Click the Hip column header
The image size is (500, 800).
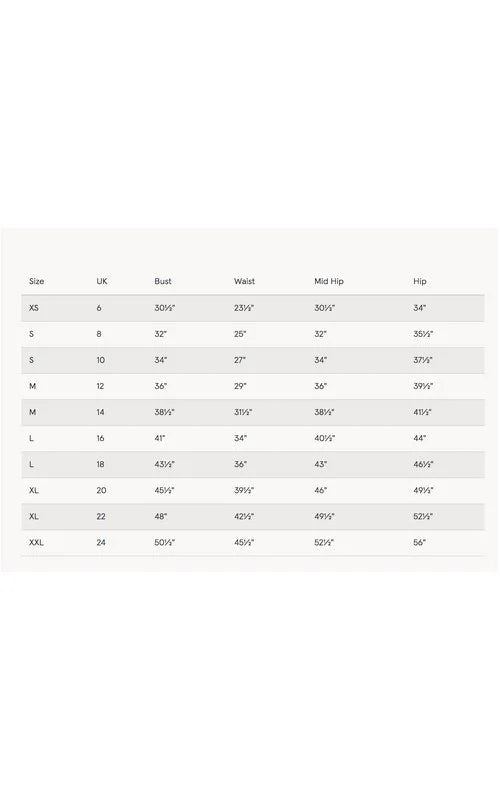419,281
